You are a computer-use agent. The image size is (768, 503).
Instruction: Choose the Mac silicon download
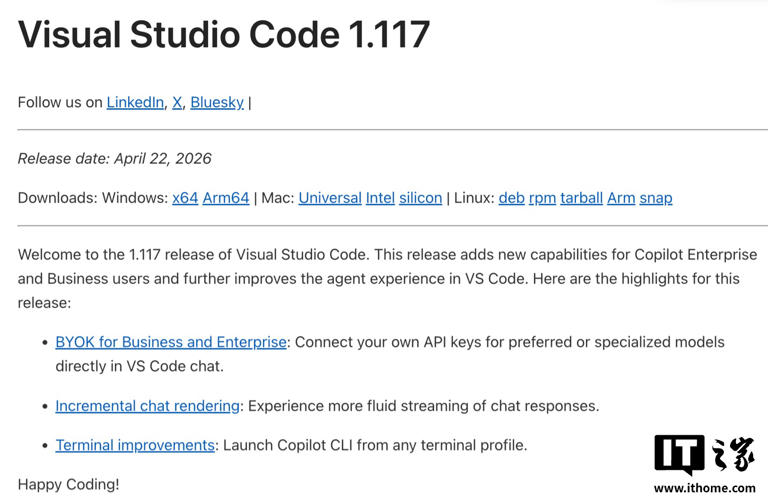coord(420,198)
